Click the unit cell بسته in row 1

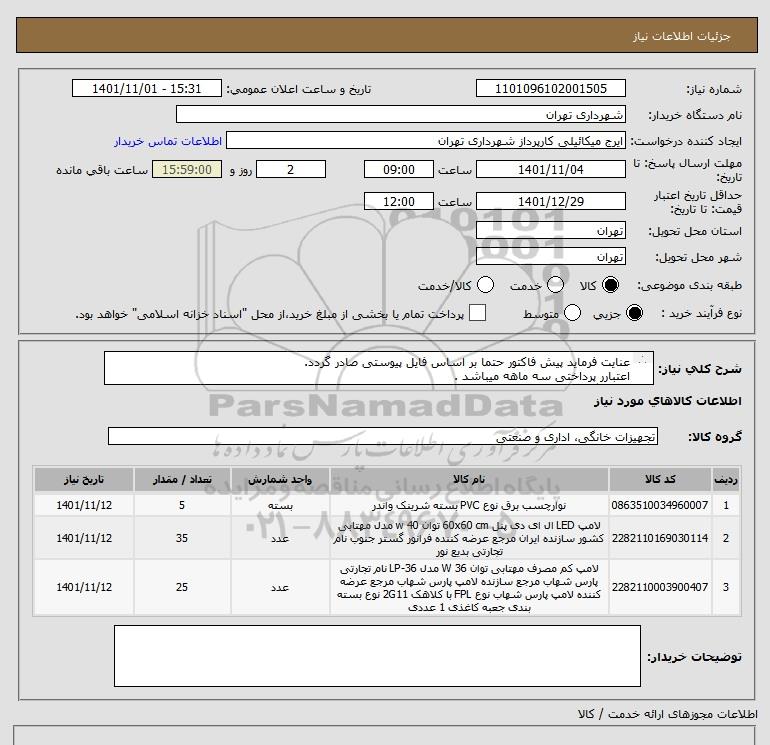tap(280, 505)
